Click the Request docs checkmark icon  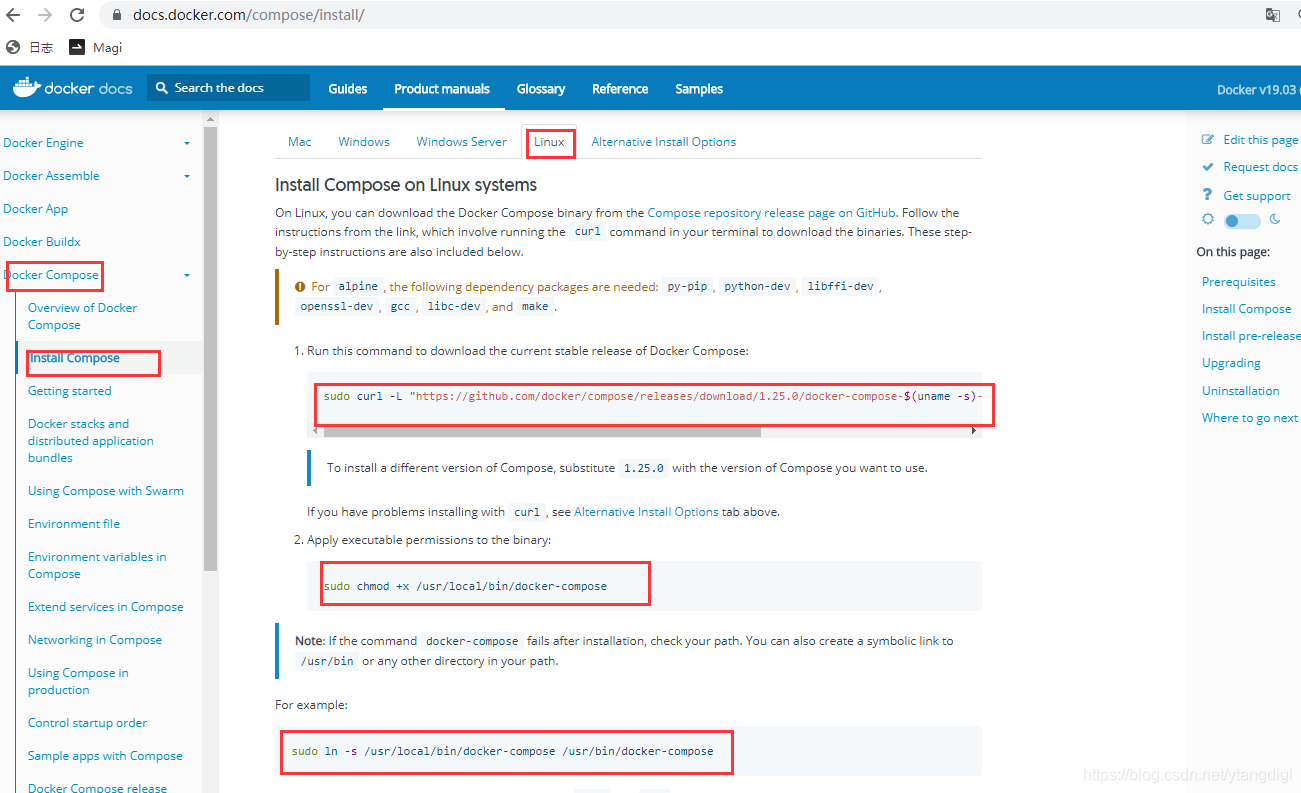coord(1208,167)
